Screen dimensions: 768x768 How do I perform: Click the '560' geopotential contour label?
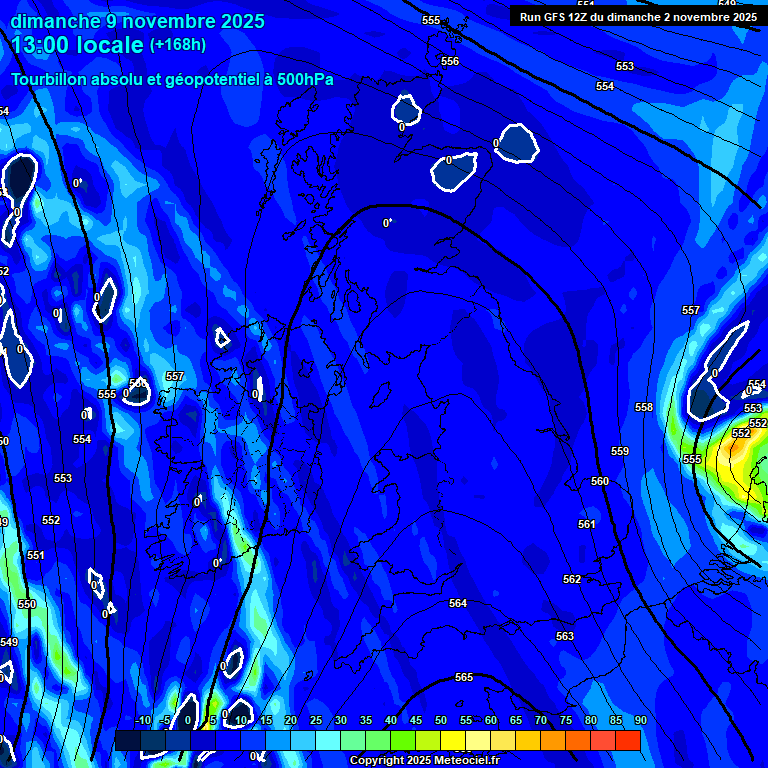(600, 481)
